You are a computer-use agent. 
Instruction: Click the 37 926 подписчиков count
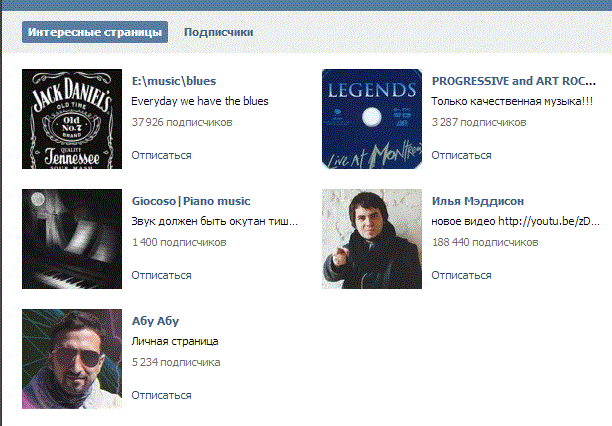click(181, 122)
